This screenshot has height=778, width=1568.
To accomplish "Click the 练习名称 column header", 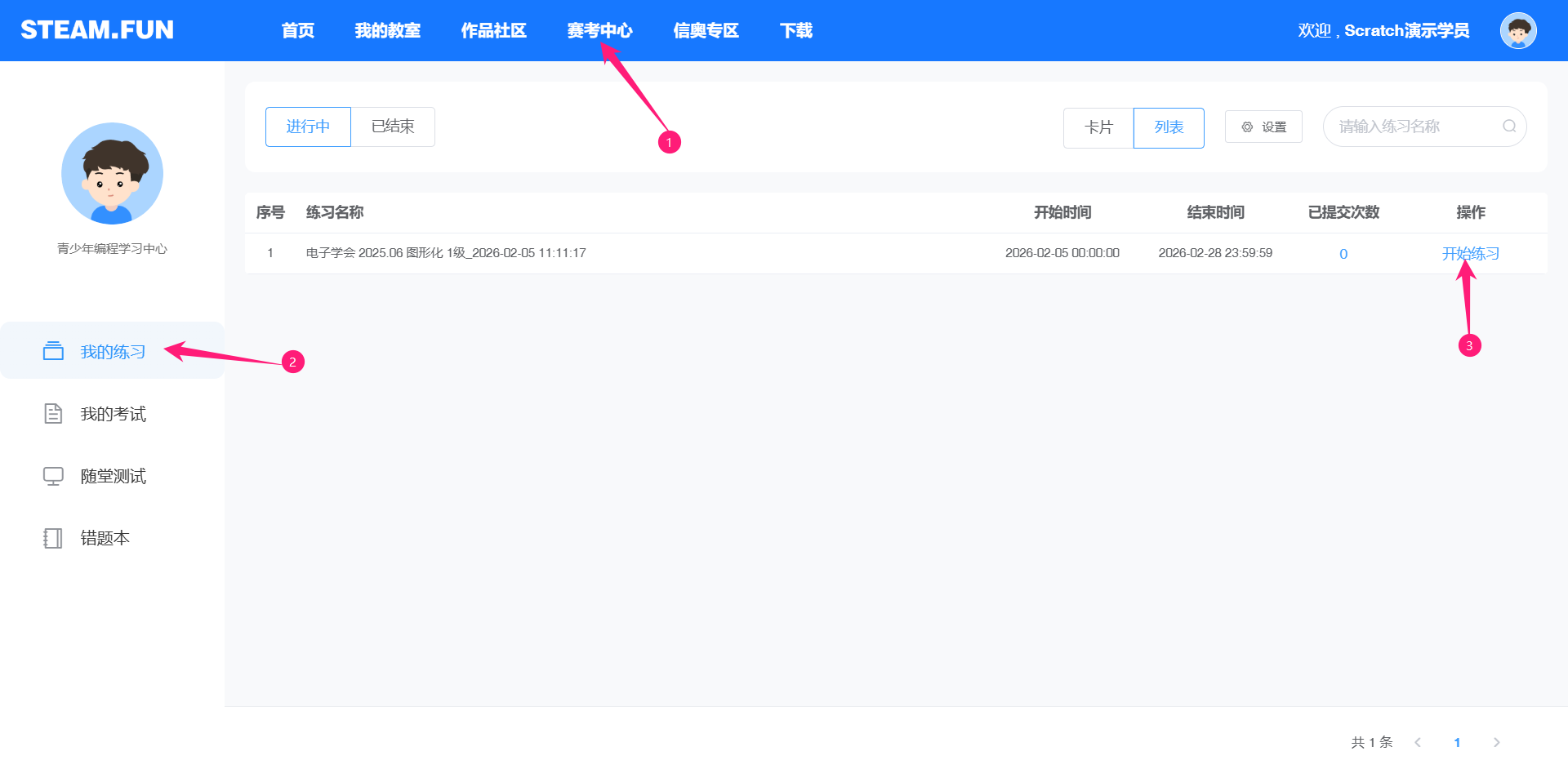I will (335, 212).
